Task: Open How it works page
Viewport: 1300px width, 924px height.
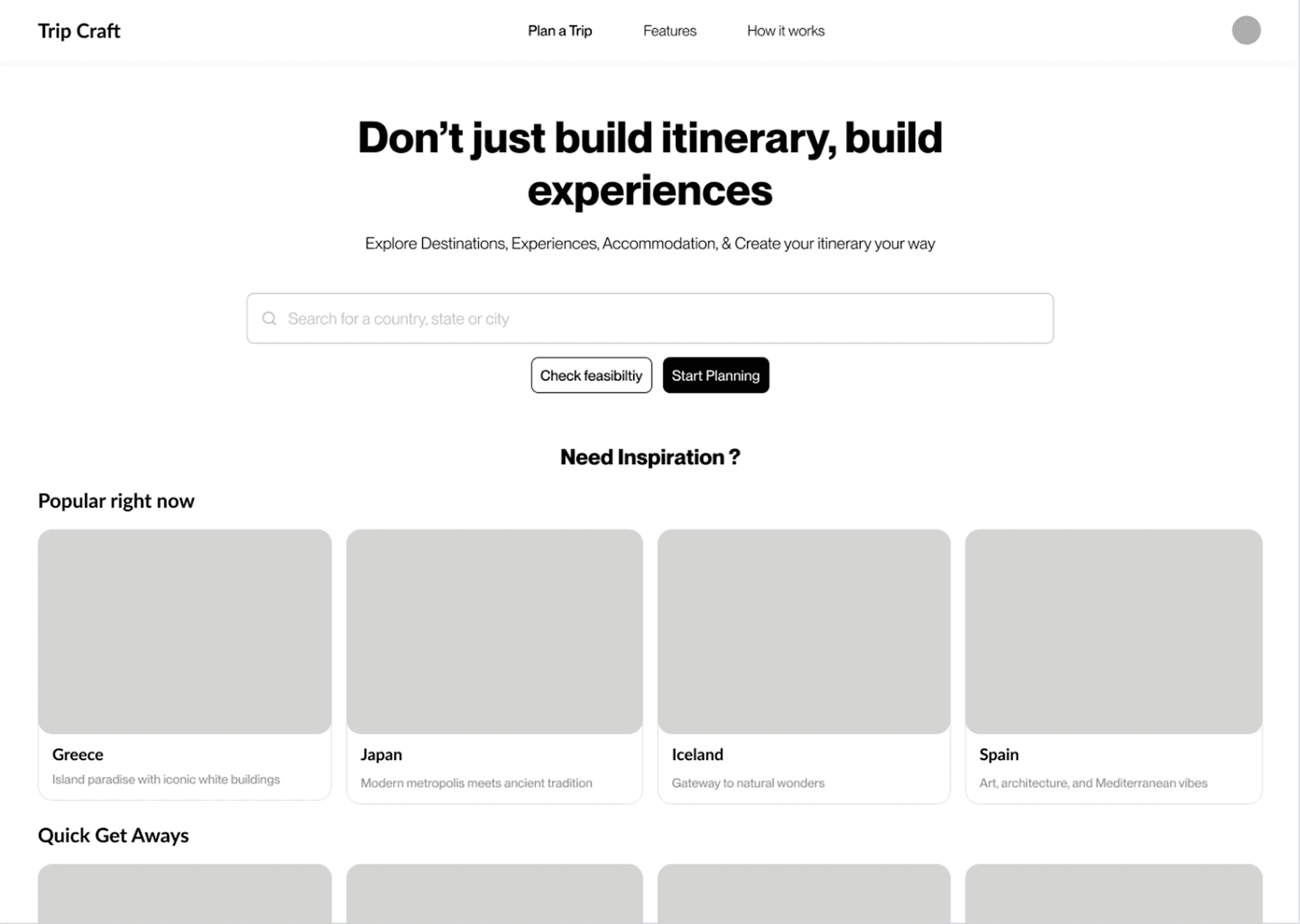Action: tap(786, 31)
